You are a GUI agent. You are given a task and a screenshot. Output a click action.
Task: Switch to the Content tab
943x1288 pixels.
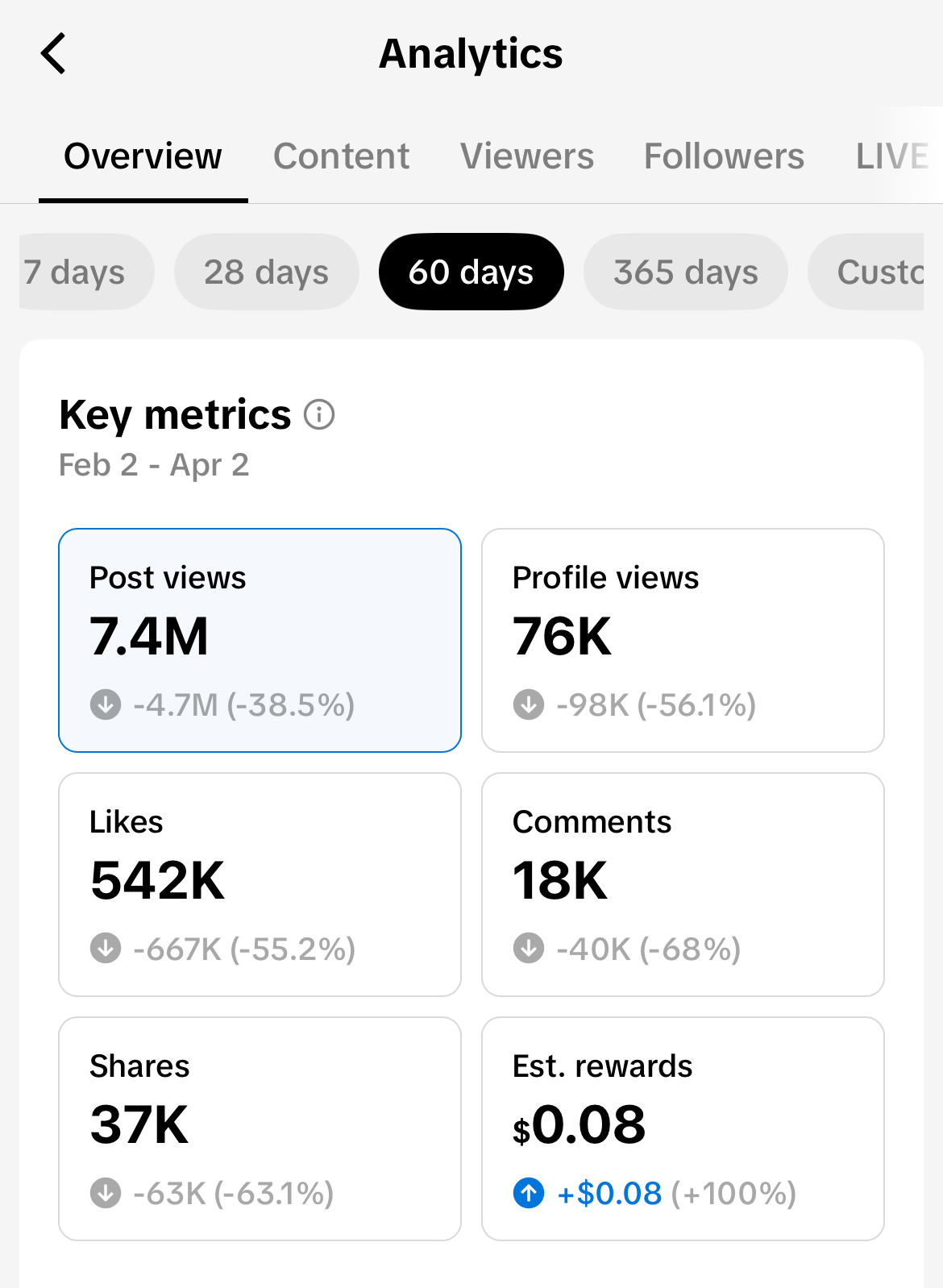pos(341,156)
